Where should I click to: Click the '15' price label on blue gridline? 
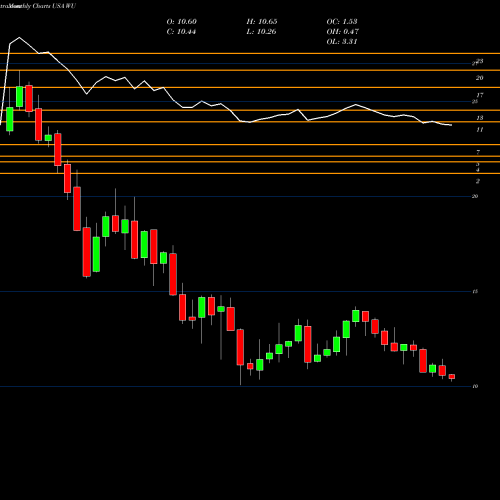pyautogui.click(x=475, y=292)
